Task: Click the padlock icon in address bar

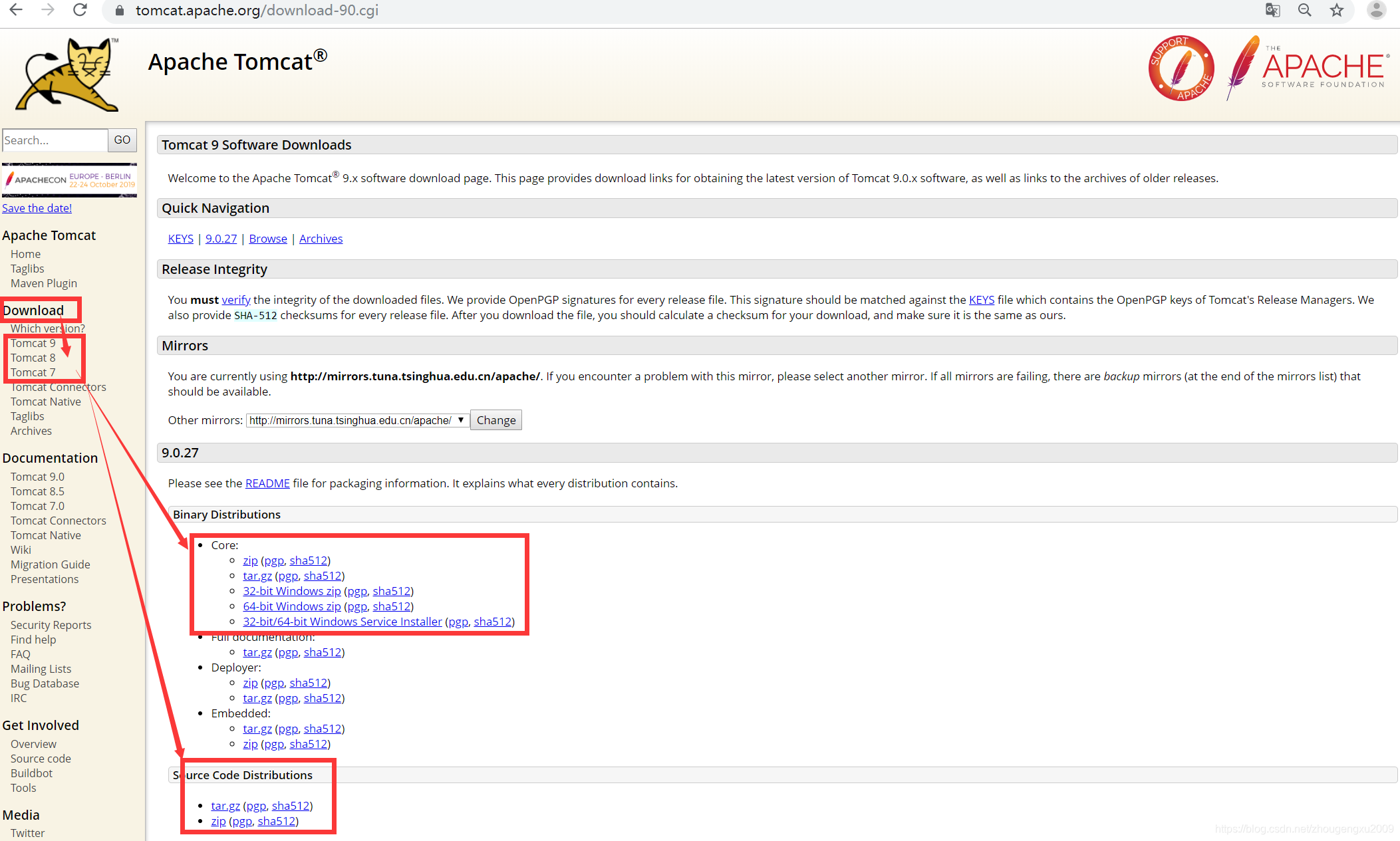Action: [x=120, y=11]
